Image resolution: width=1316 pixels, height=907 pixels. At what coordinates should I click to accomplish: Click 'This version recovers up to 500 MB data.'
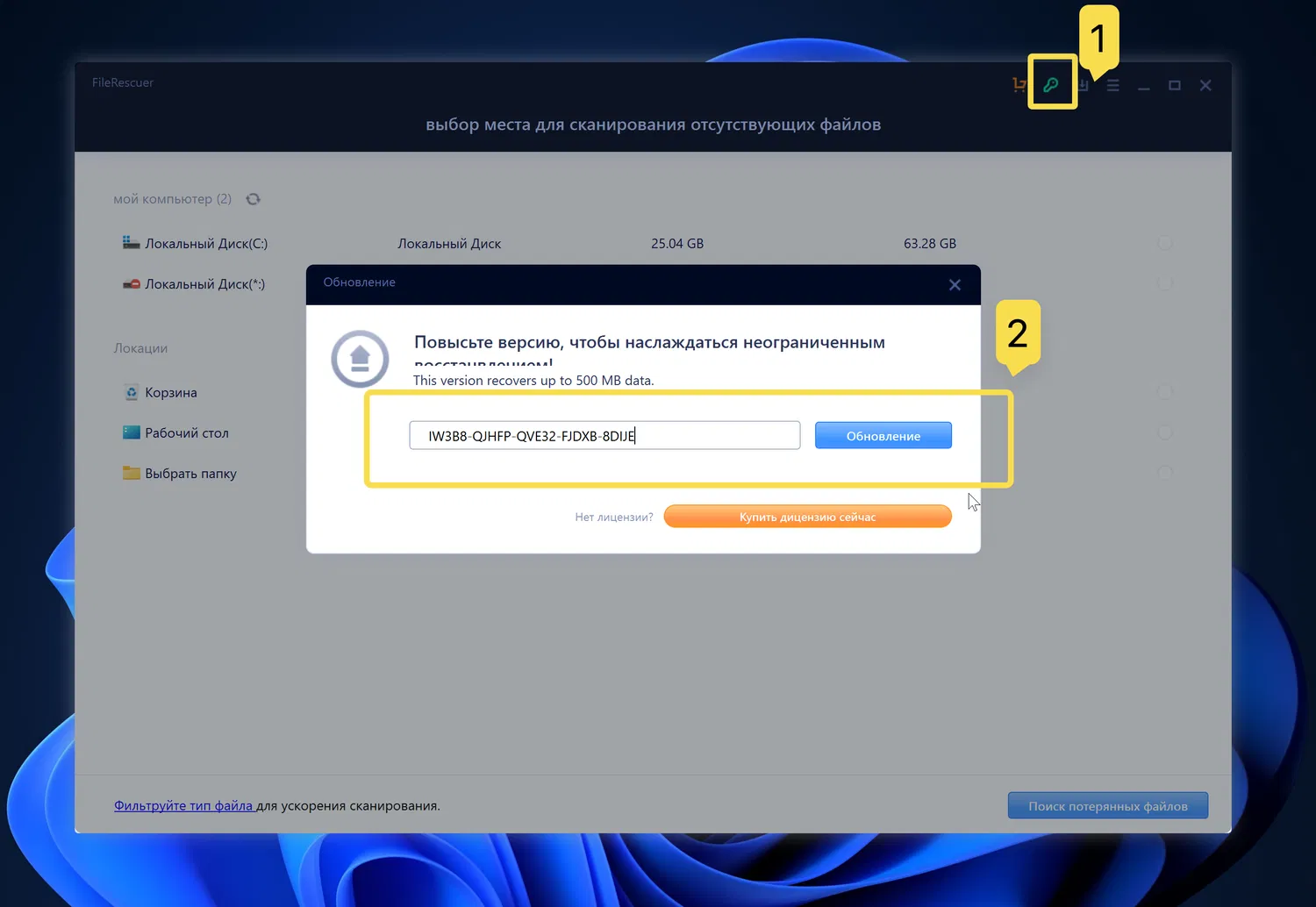click(533, 380)
